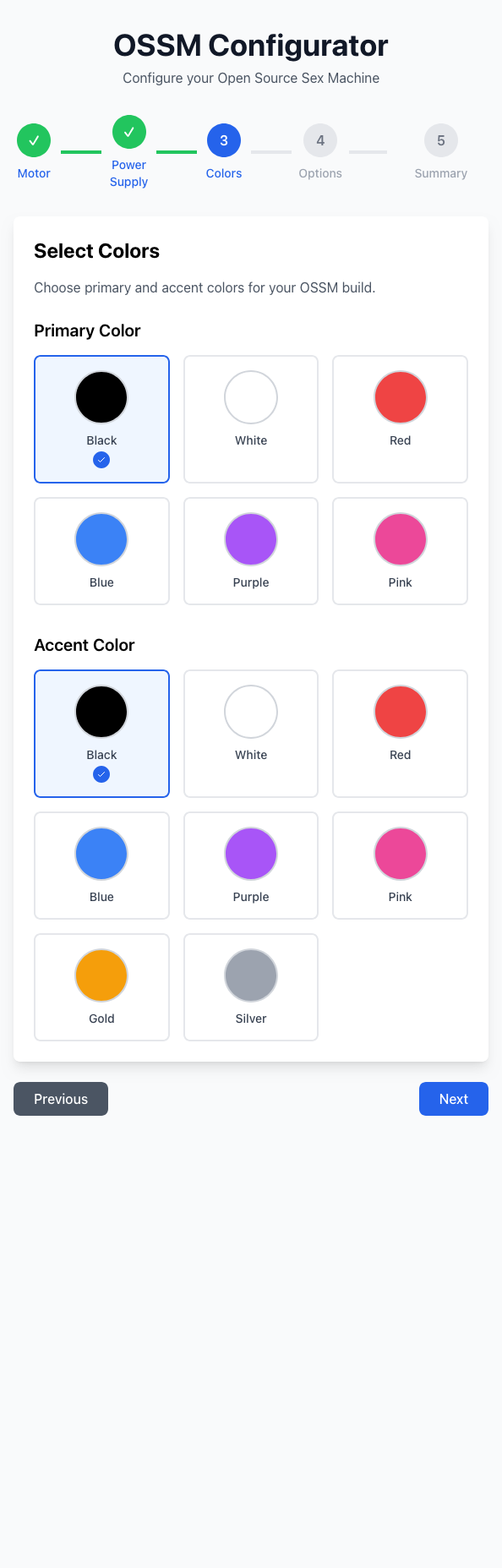Click the Gold accent color swatch
This screenshot has height=1568, width=502.
coord(101,975)
